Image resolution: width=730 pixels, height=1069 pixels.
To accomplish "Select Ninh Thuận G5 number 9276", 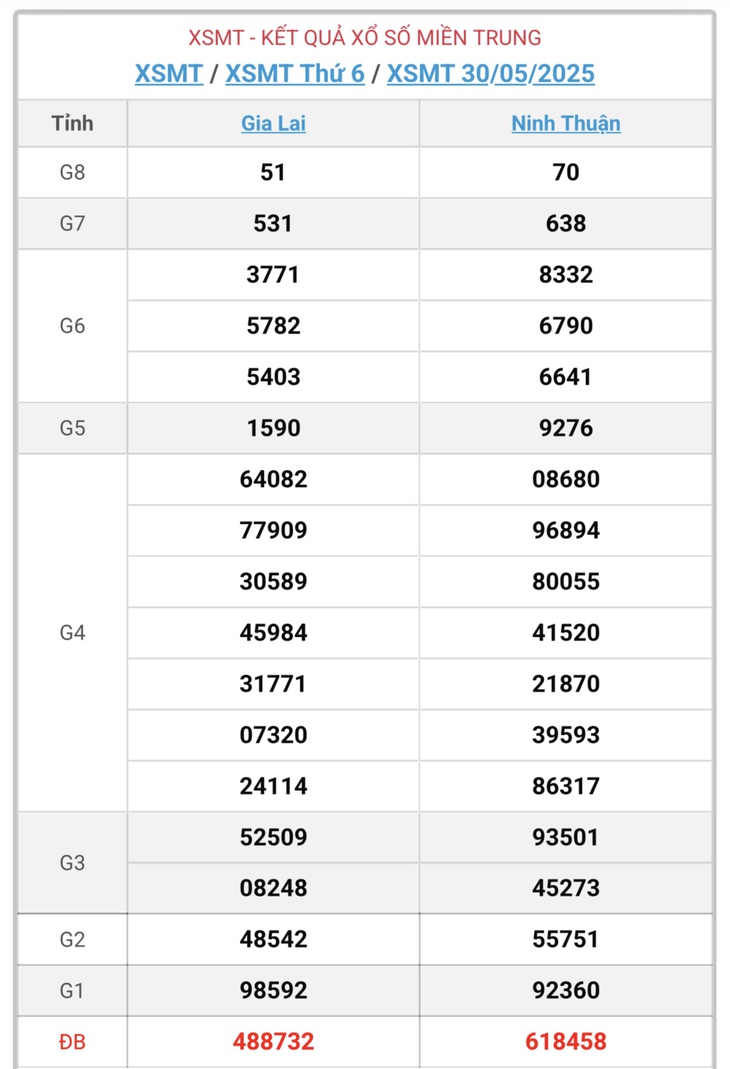I will pyautogui.click(x=566, y=428).
